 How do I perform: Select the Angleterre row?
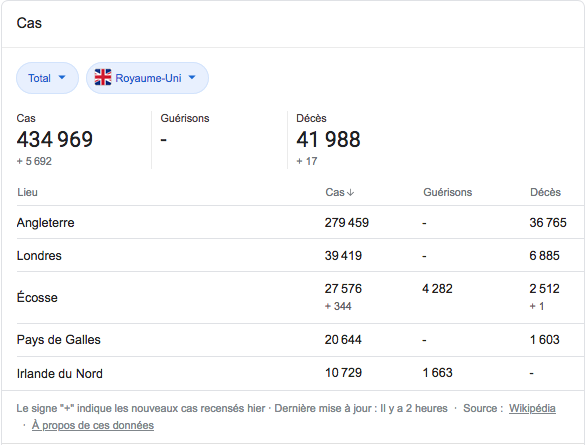300,222
